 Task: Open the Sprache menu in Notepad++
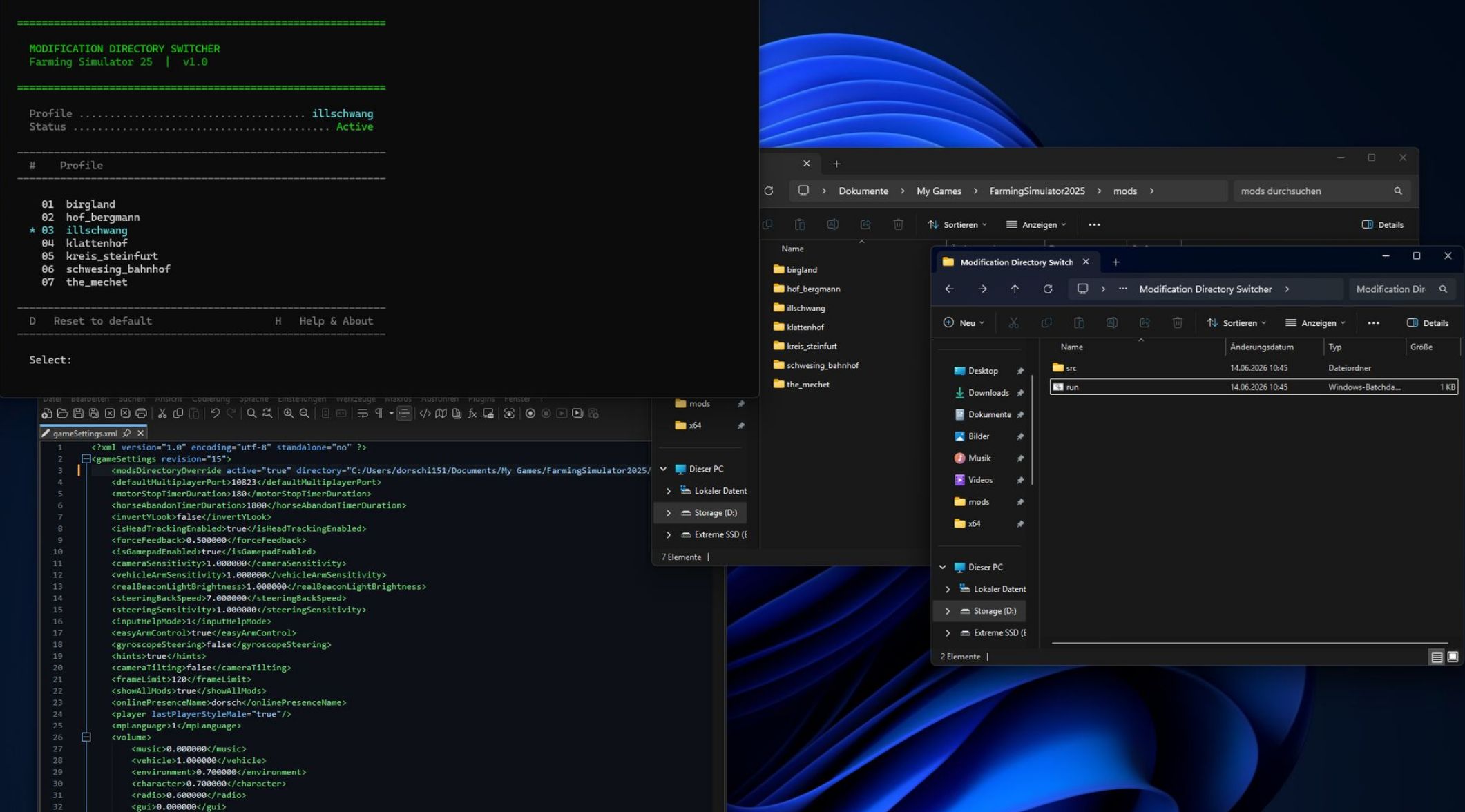click(x=253, y=399)
